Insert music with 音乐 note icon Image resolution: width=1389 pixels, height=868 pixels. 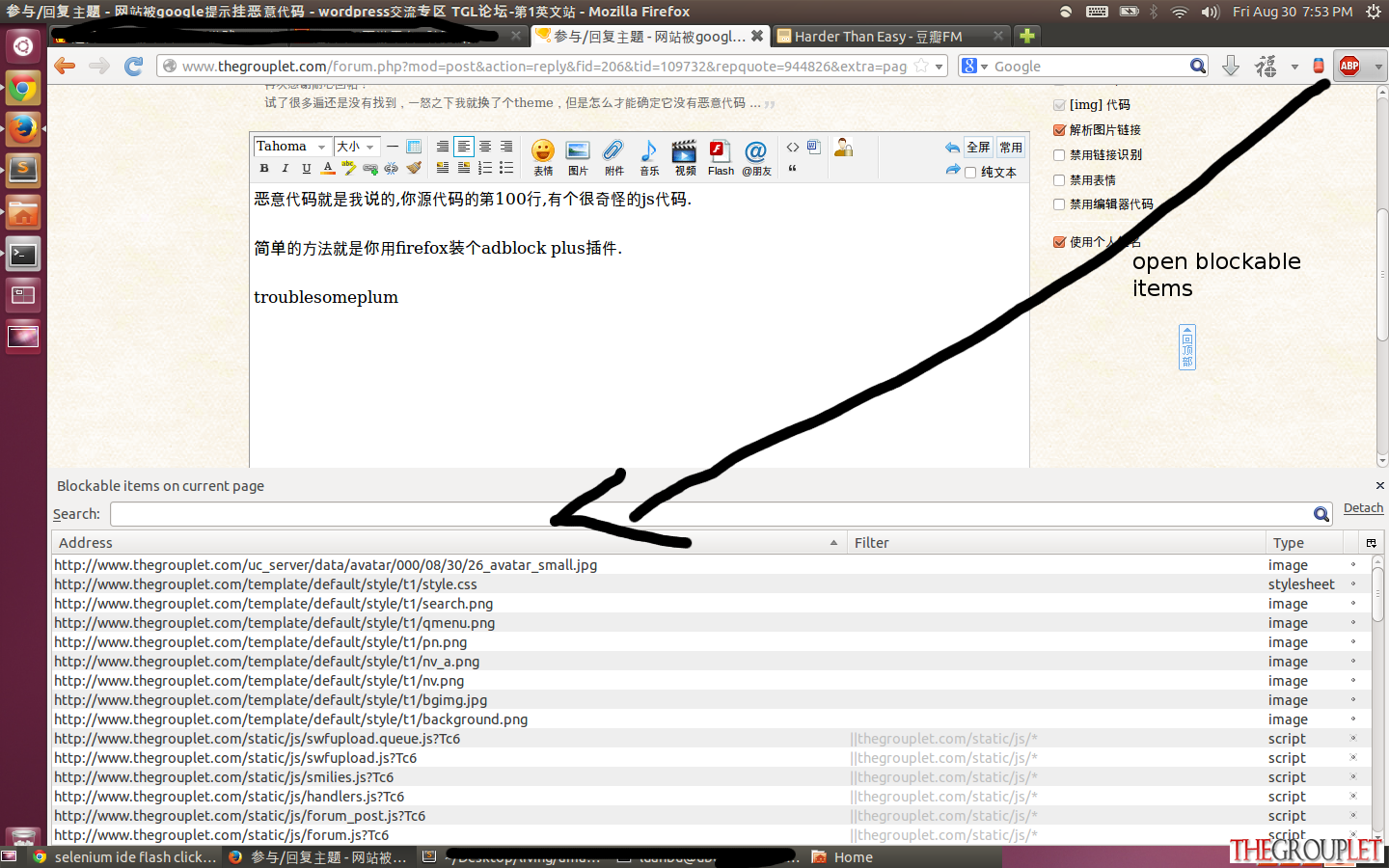click(649, 156)
